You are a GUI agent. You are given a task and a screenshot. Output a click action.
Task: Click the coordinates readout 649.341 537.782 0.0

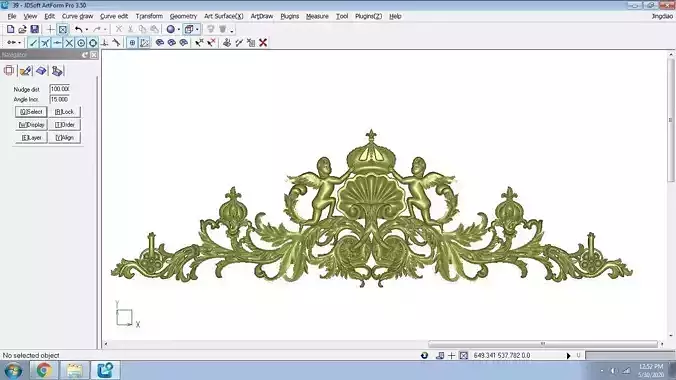point(502,355)
